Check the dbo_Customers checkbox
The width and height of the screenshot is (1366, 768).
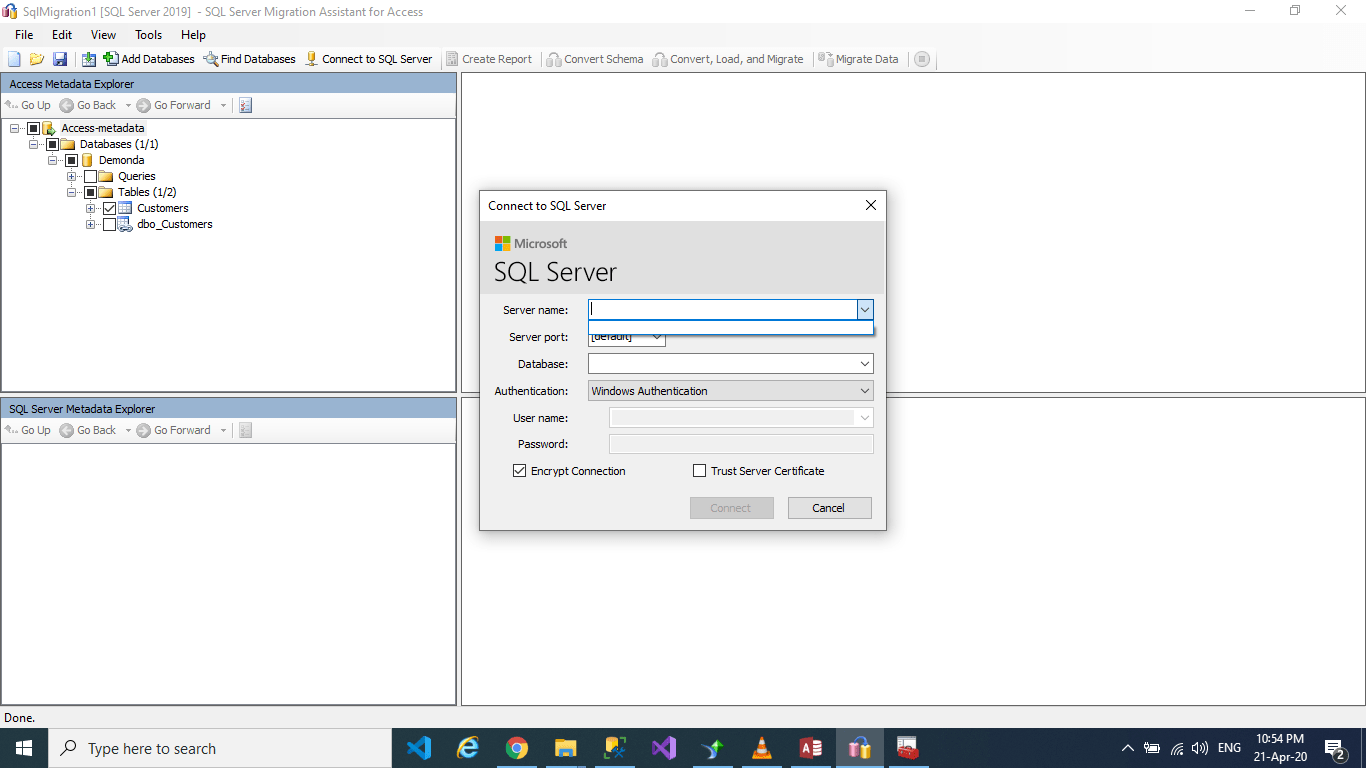tap(109, 224)
